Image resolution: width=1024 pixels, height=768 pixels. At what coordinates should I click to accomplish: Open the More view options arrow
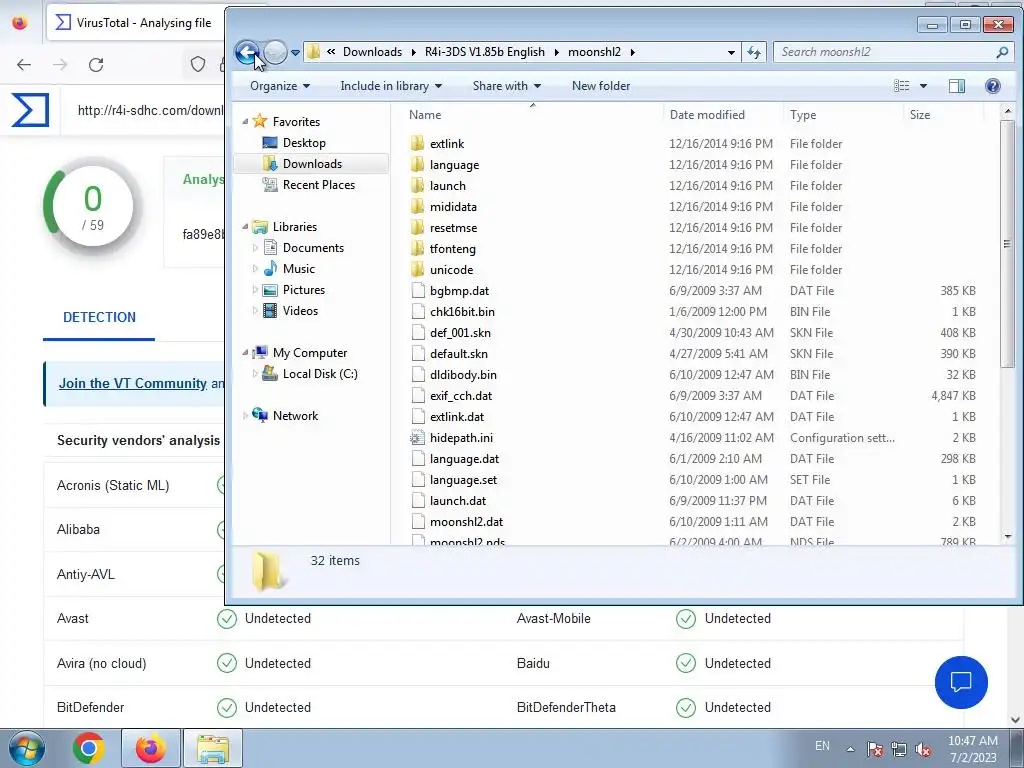pos(923,86)
